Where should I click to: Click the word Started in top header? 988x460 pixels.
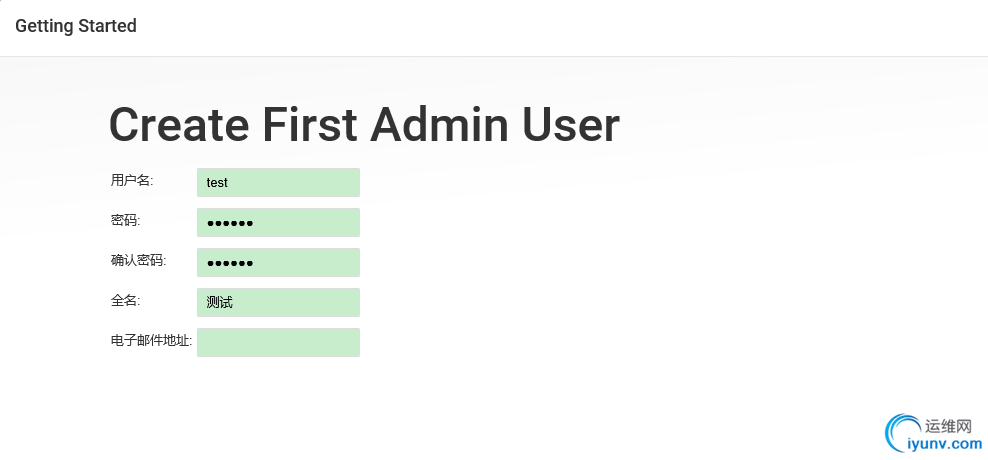106,26
